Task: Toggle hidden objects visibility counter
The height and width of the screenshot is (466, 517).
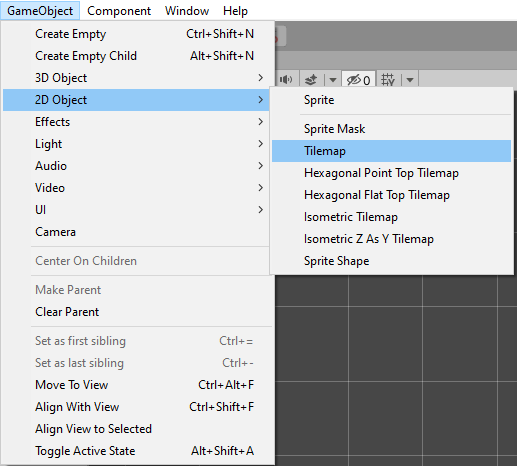Action: [x=359, y=80]
